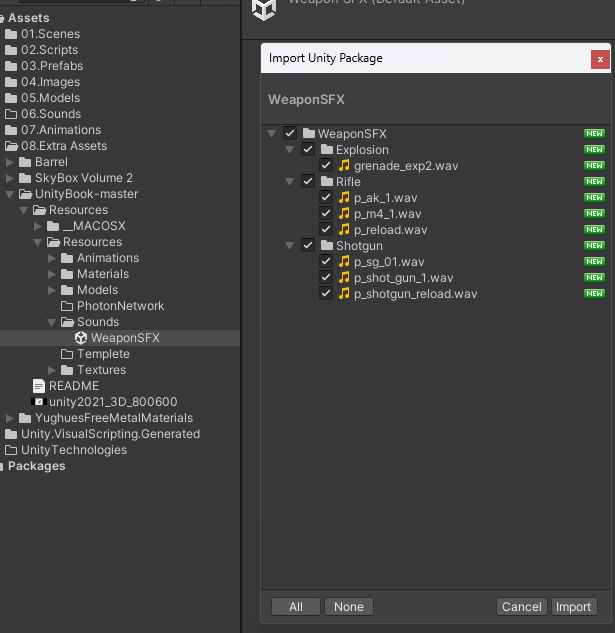The height and width of the screenshot is (633, 615).
Task: Click the music note icon for p_shot_gun_1.wav
Action: 344,278
